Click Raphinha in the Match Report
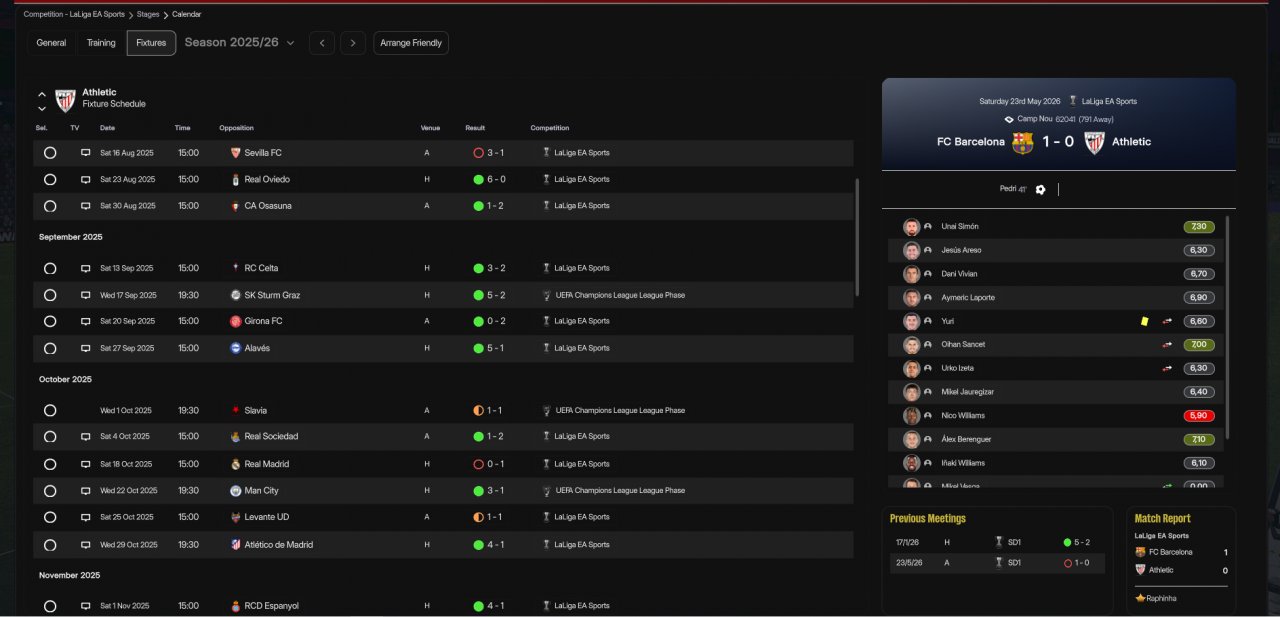This screenshot has width=1280, height=617. point(1162,598)
